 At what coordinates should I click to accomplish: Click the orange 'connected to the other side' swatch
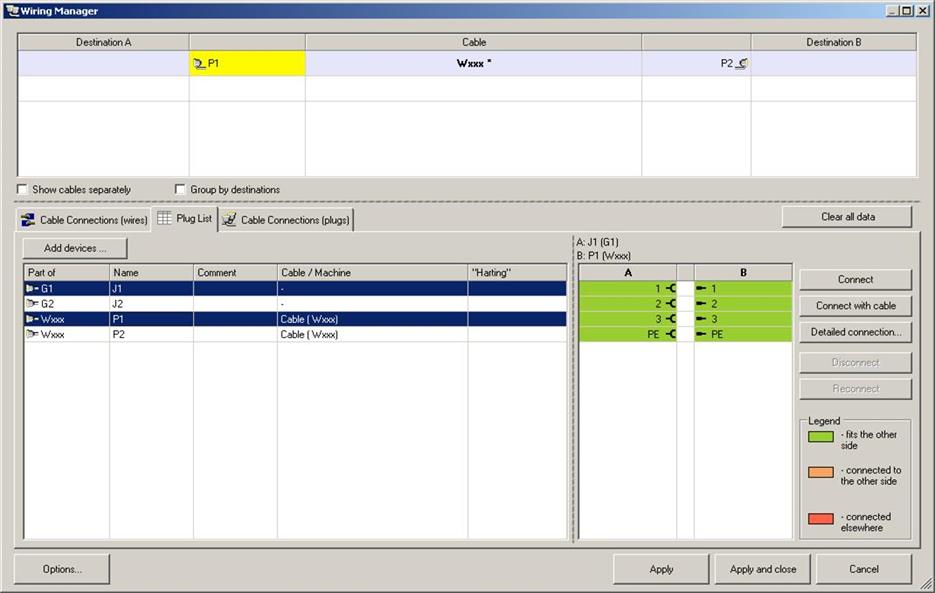[821, 472]
